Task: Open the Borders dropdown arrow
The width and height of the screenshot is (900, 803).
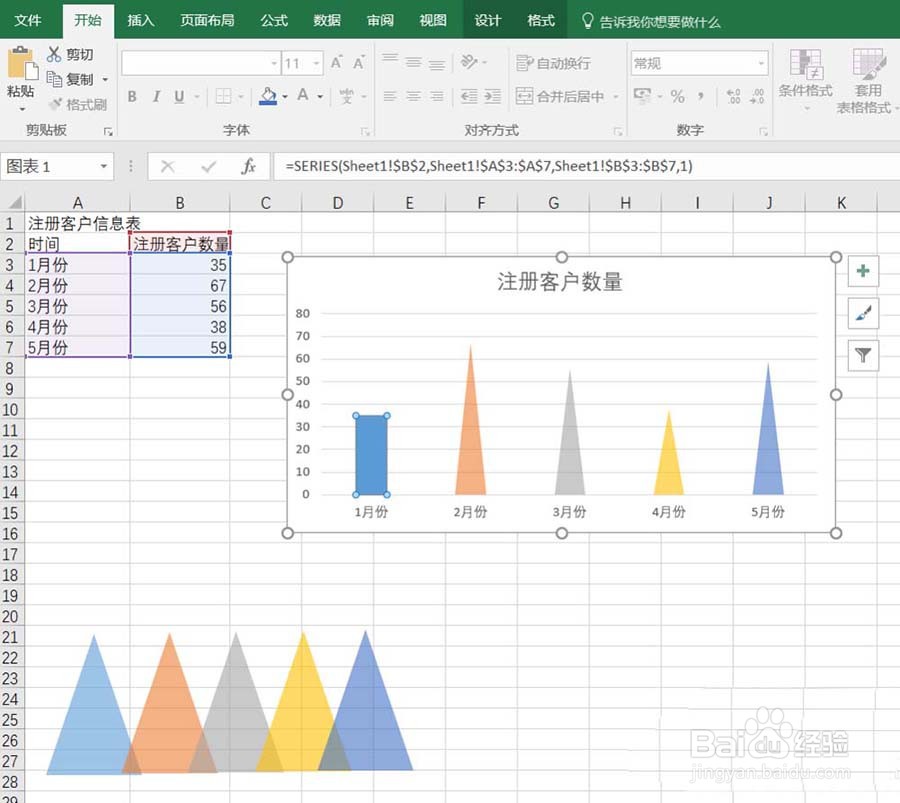Action: [240, 96]
